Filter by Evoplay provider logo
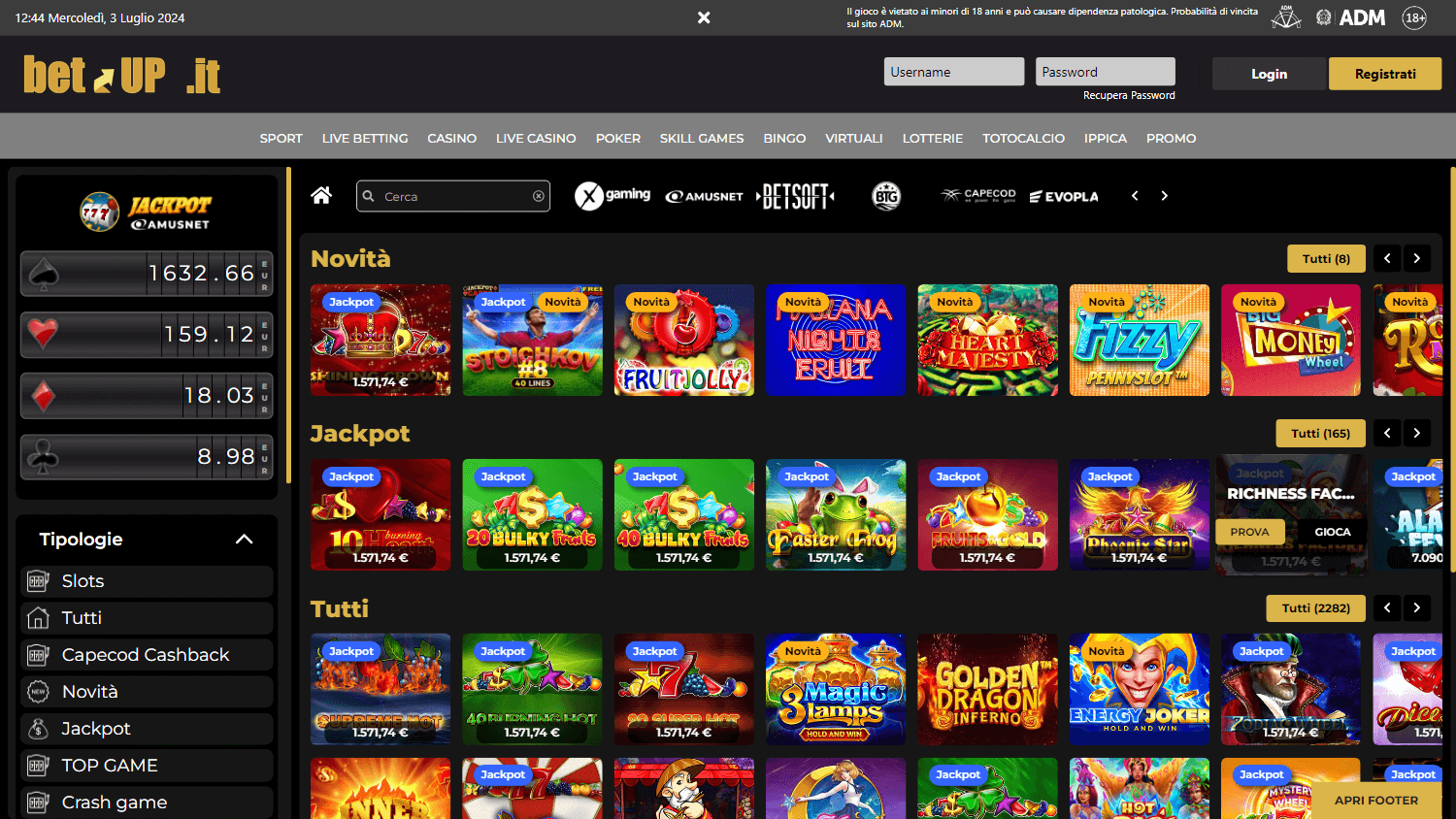Screen dimensions: 1456x819 coord(1064,196)
